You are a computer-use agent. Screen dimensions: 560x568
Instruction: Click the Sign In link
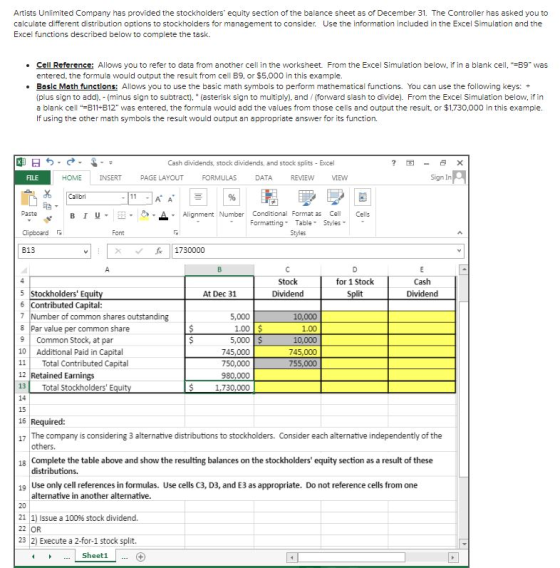(440, 177)
